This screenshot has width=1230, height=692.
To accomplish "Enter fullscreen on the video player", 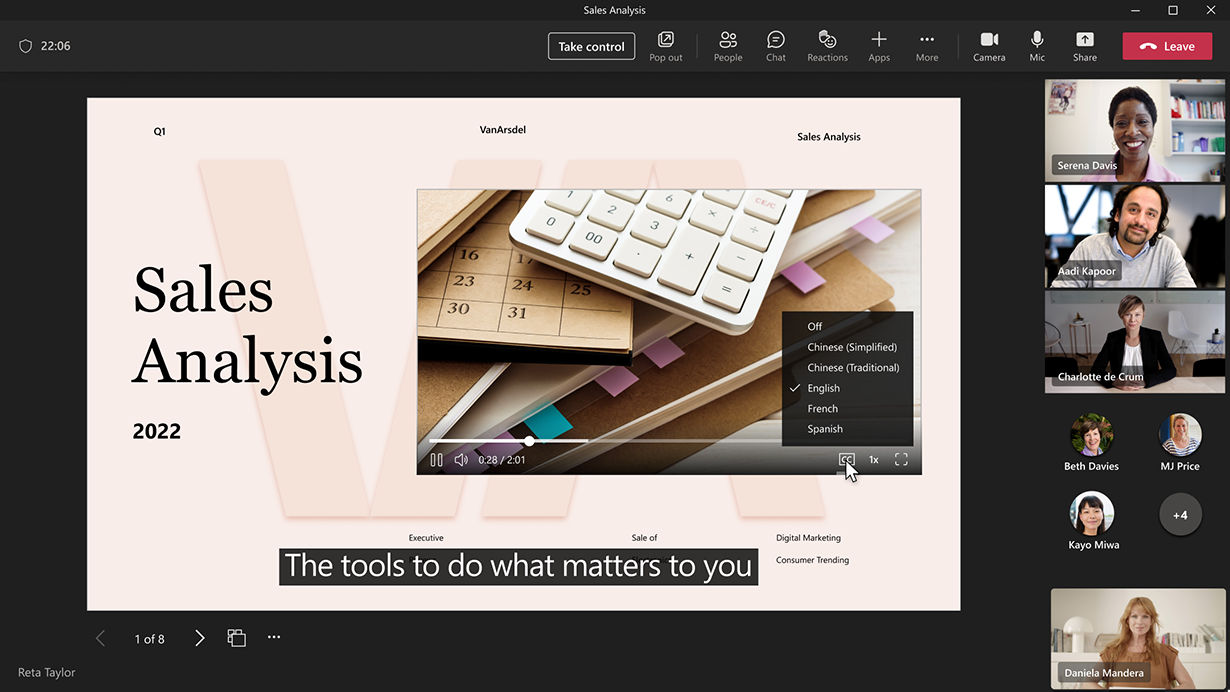I will click(900, 459).
